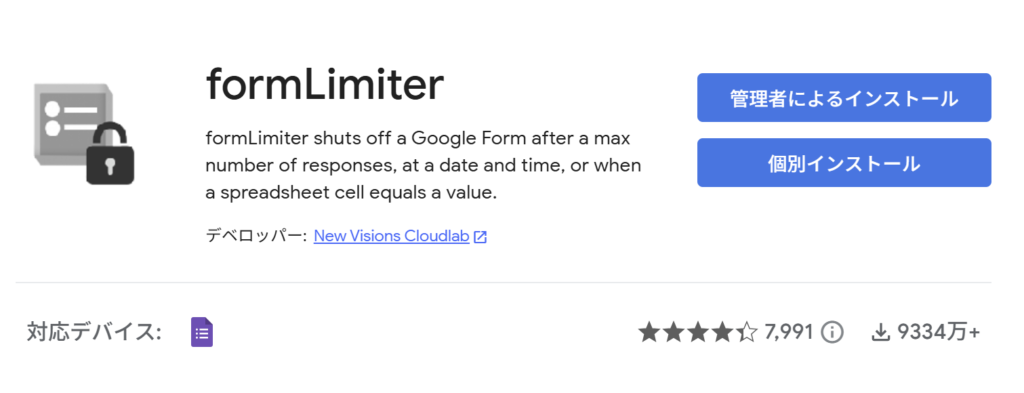The width and height of the screenshot is (1024, 393).
Task: Select the second rating star
Action: 673,332
